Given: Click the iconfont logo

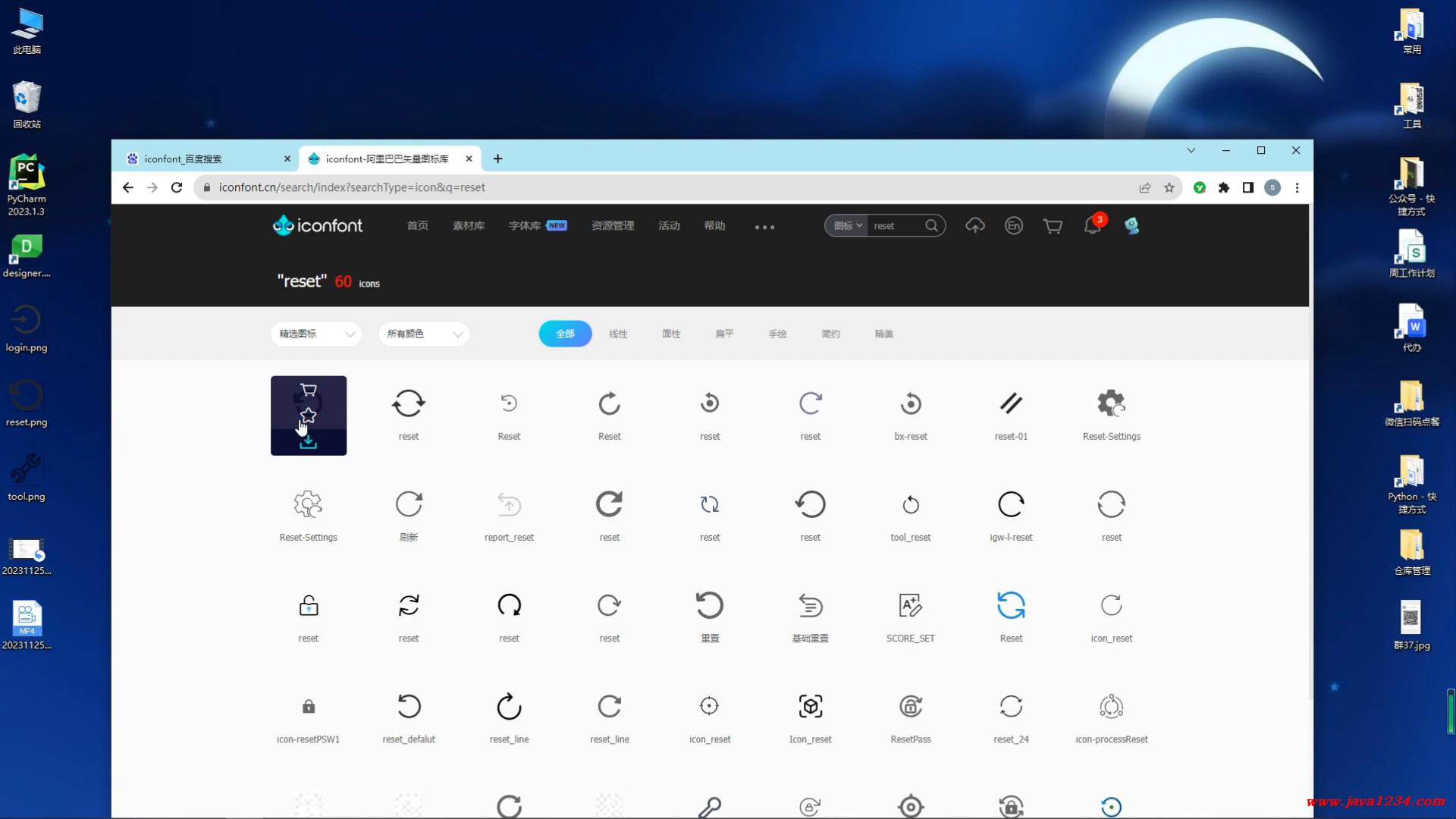Looking at the screenshot, I should click(x=318, y=225).
